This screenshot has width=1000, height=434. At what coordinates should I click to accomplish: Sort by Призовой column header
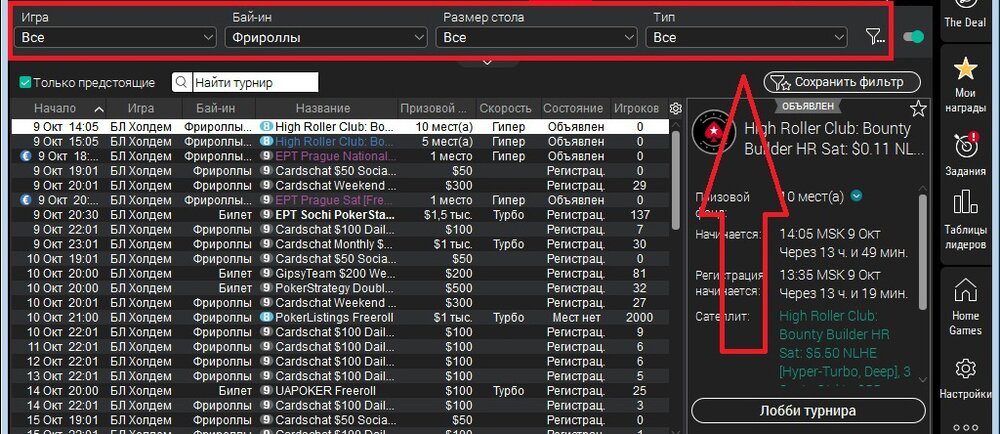click(x=437, y=109)
